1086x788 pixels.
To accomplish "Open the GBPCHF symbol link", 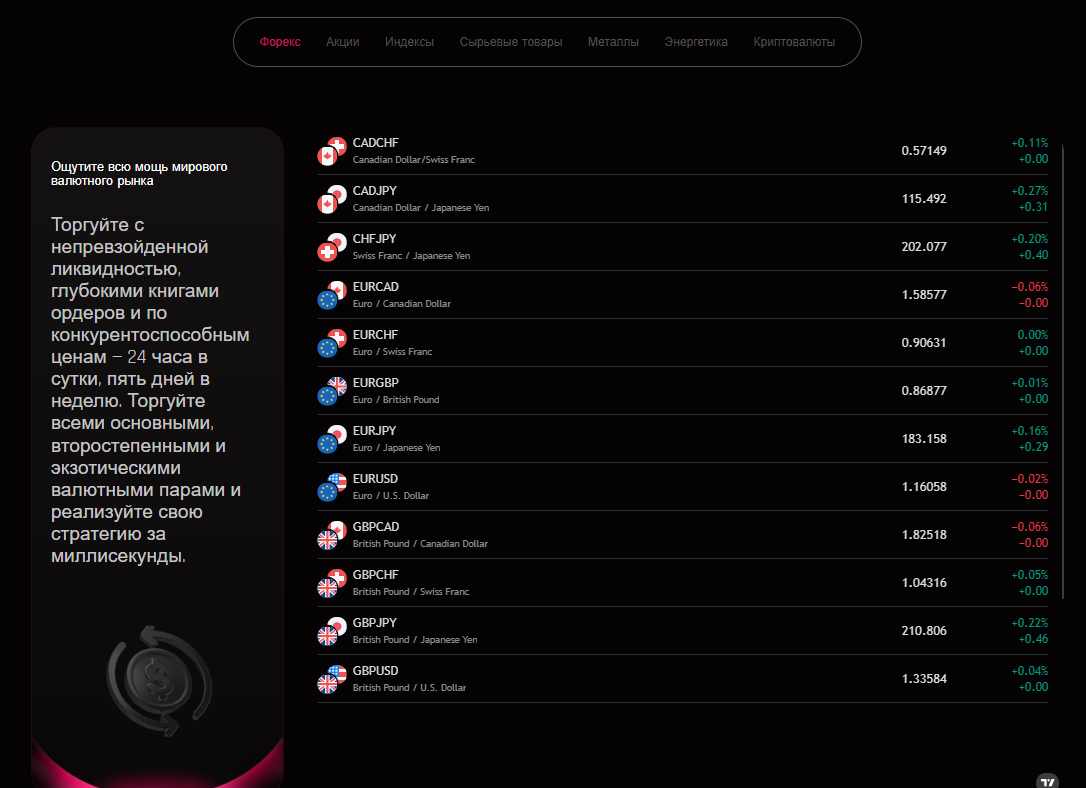I will [x=375, y=575].
